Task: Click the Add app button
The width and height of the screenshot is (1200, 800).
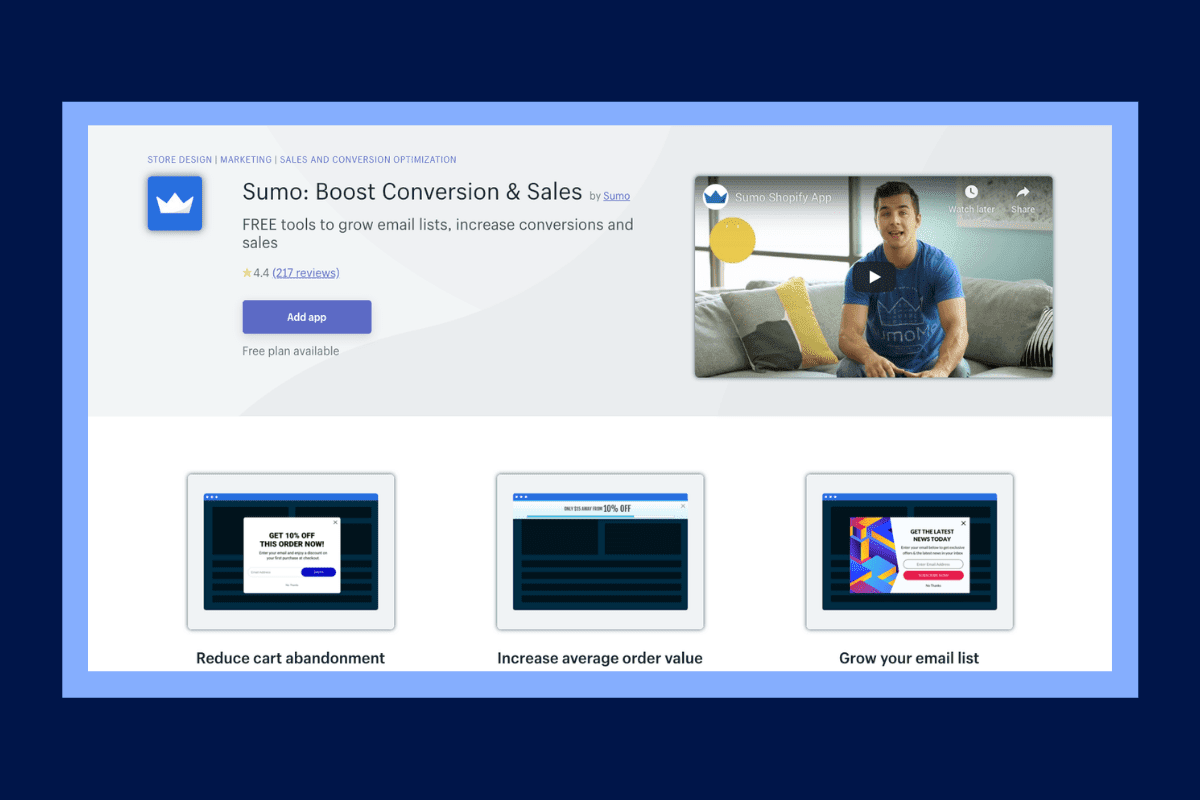Action: 307,317
